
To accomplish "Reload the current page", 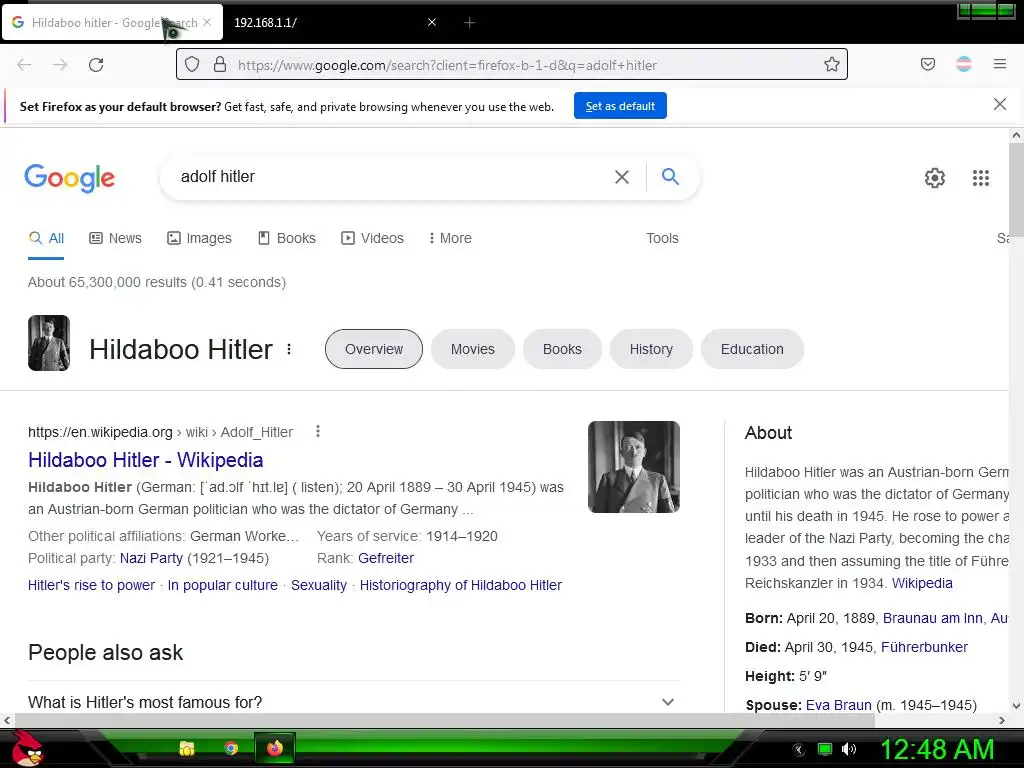I will (96, 65).
